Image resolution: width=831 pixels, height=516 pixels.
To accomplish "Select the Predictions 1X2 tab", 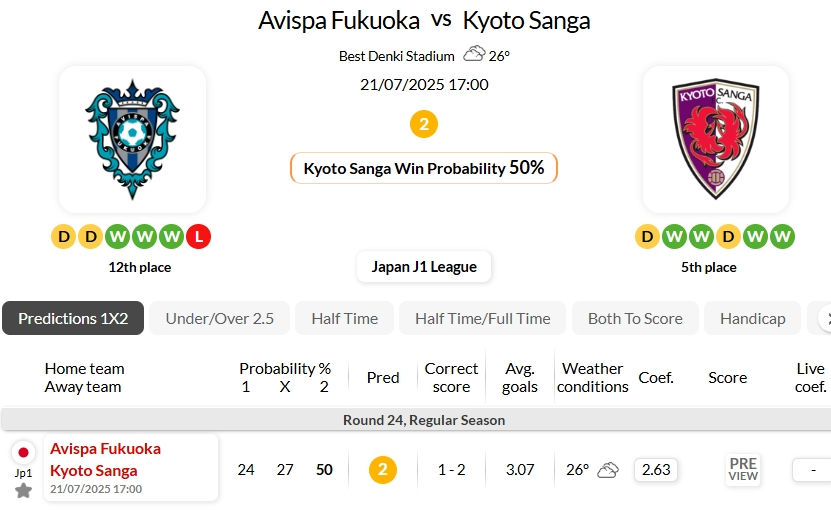I will (73, 318).
